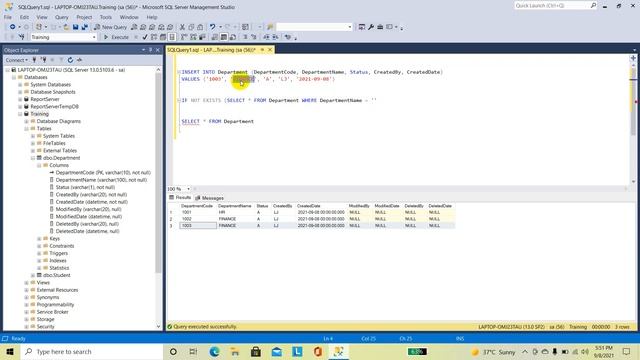Click the Refresh icon in Object Explorer
640x360 pixels.
pyautogui.click(x=70, y=60)
